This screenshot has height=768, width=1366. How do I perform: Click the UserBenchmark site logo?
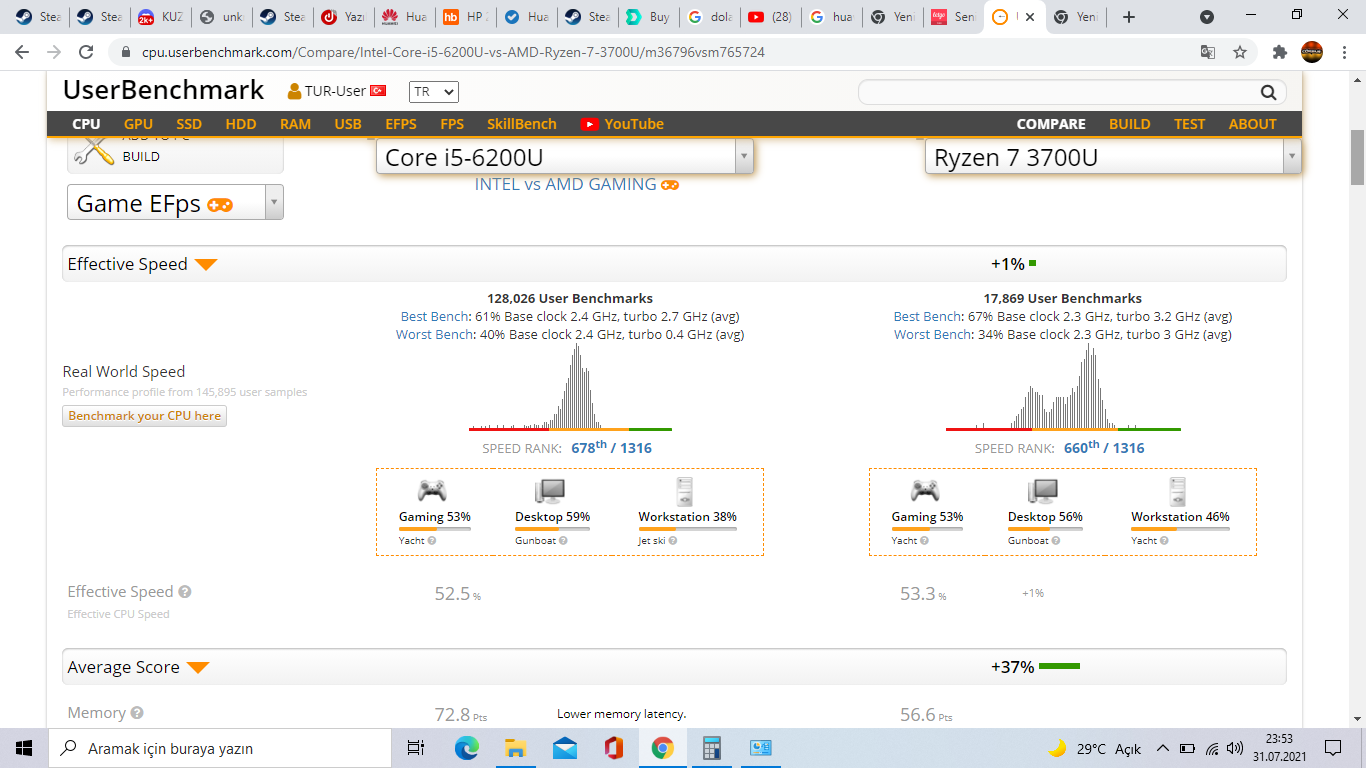point(163,90)
